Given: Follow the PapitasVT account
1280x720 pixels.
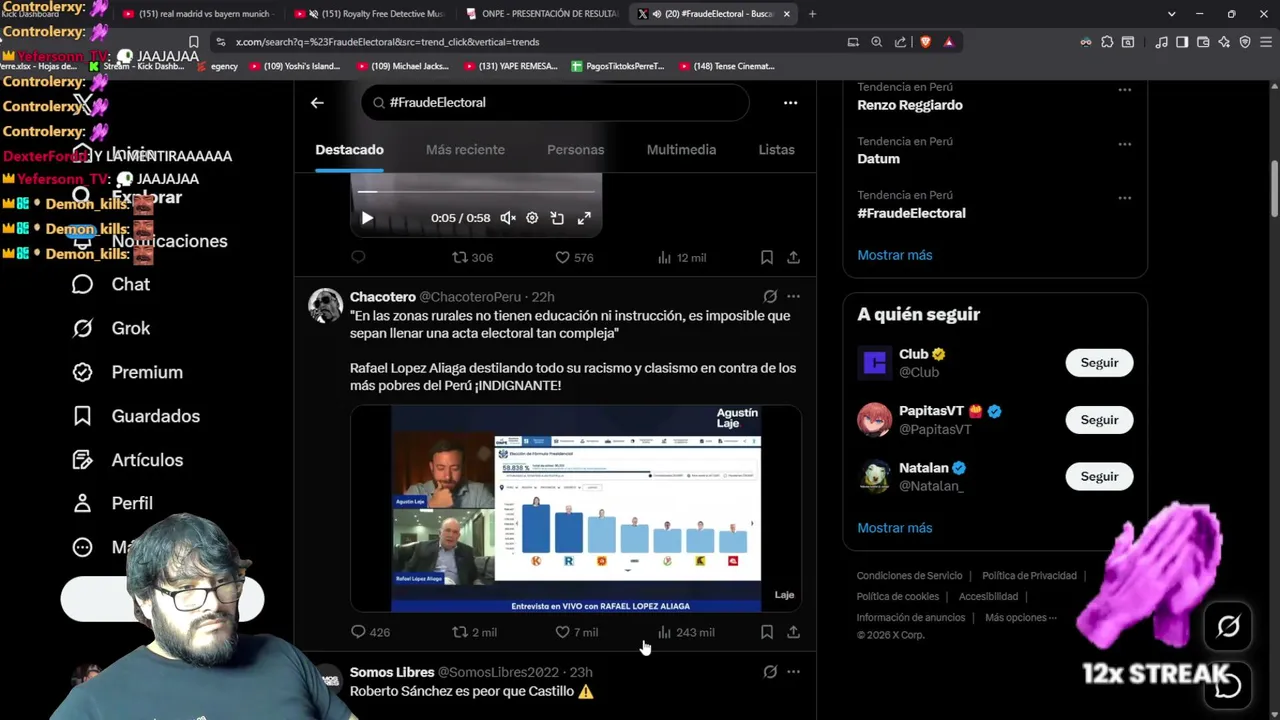Looking at the screenshot, I should pos(1099,420).
